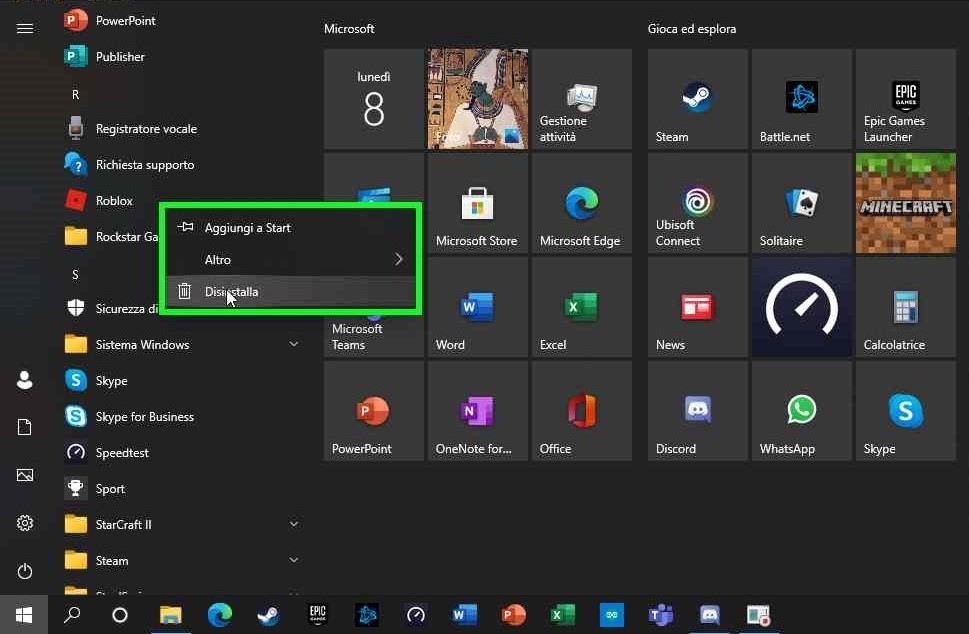Open Settings with the gear icon
The height and width of the screenshot is (634, 969).
(x=25, y=523)
